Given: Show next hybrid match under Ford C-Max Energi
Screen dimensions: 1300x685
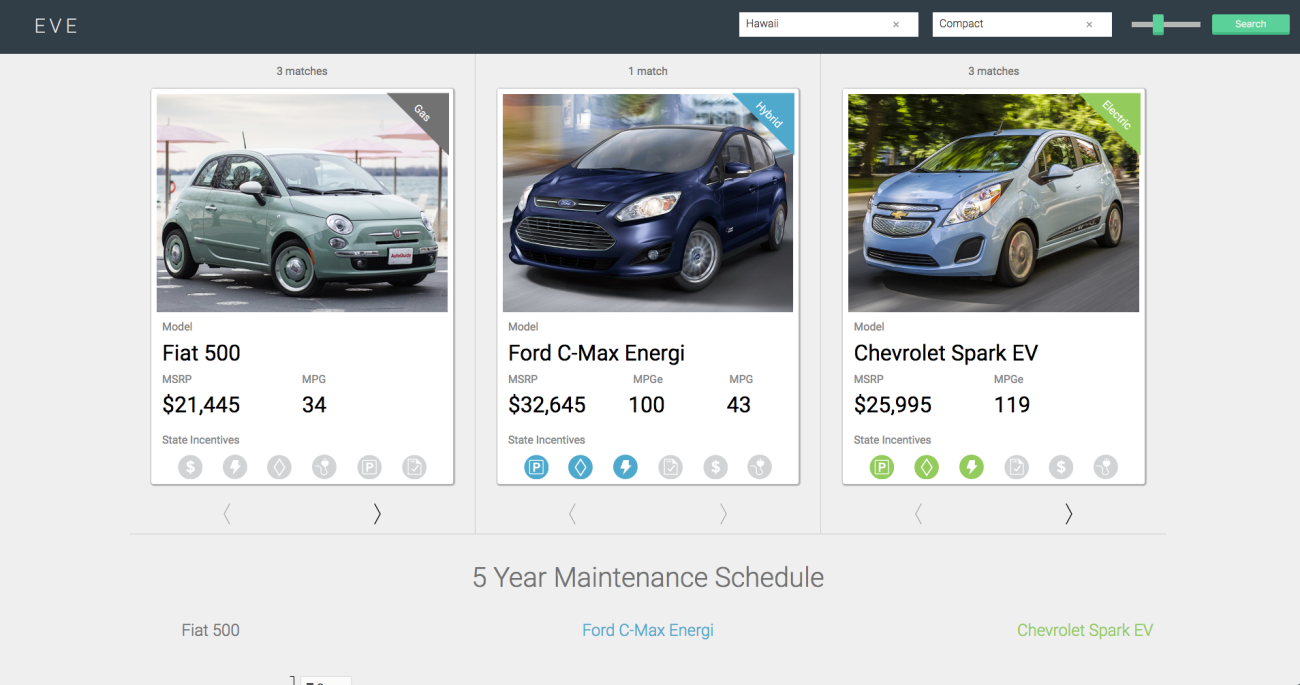Looking at the screenshot, I should [x=723, y=514].
